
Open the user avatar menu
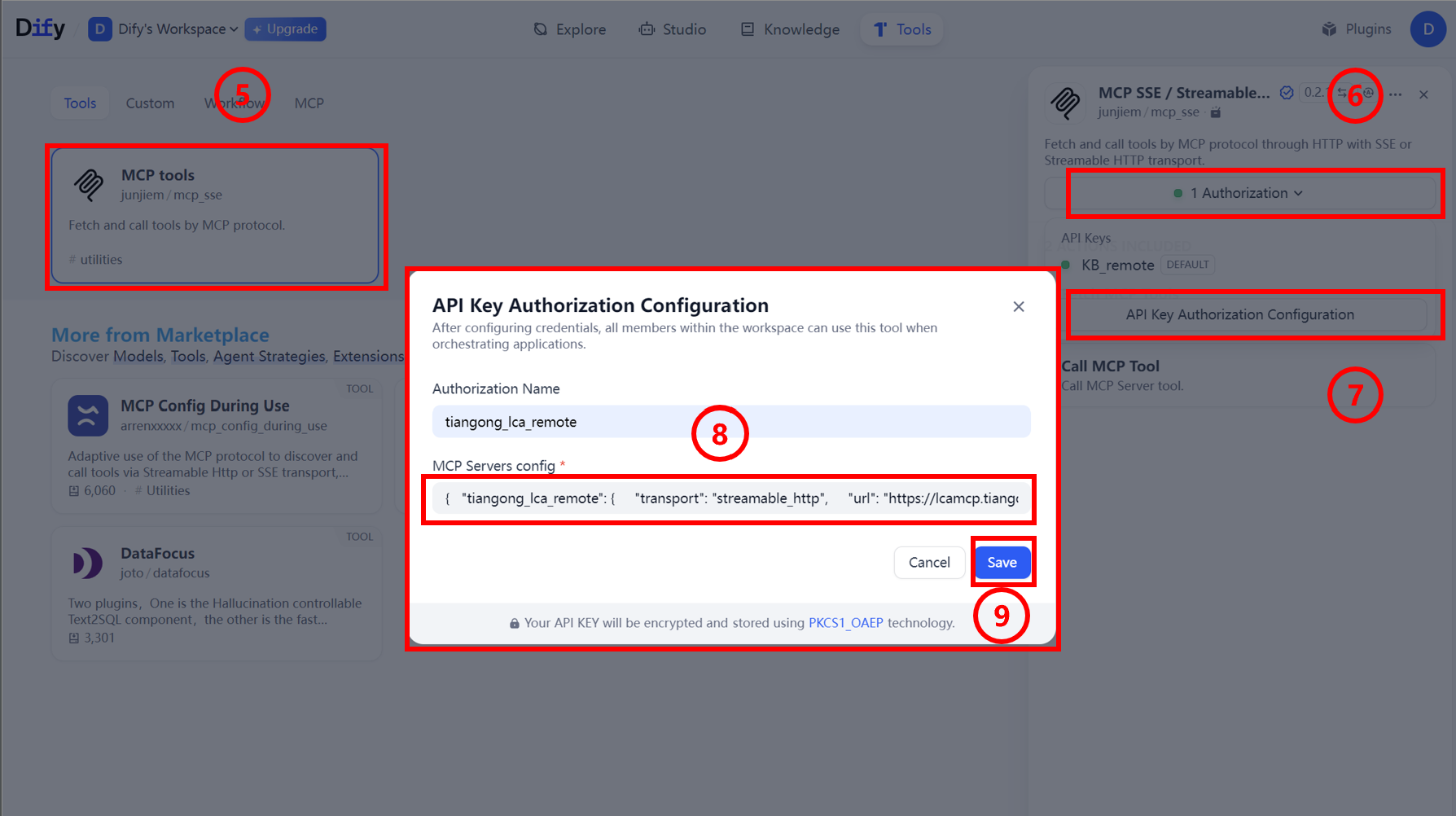(1427, 29)
